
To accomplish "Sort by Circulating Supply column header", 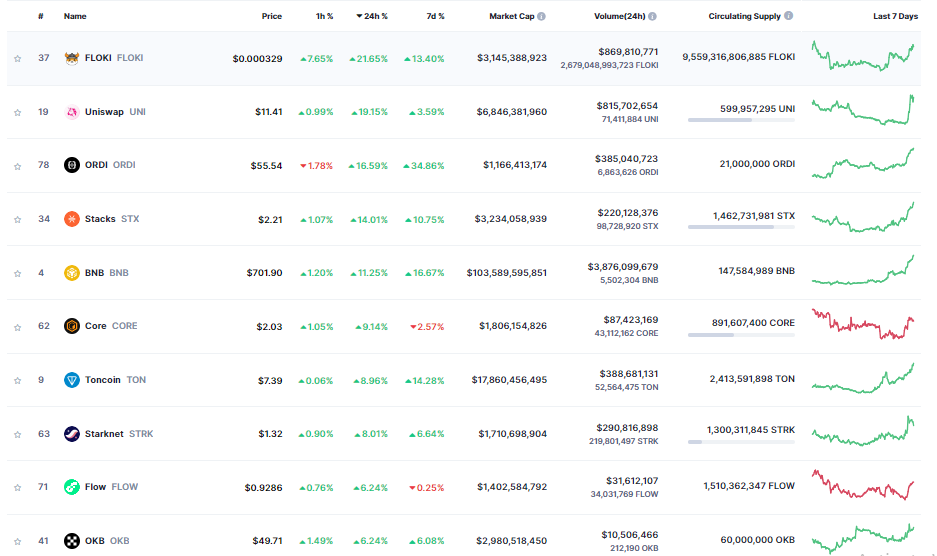I will tap(745, 16).
